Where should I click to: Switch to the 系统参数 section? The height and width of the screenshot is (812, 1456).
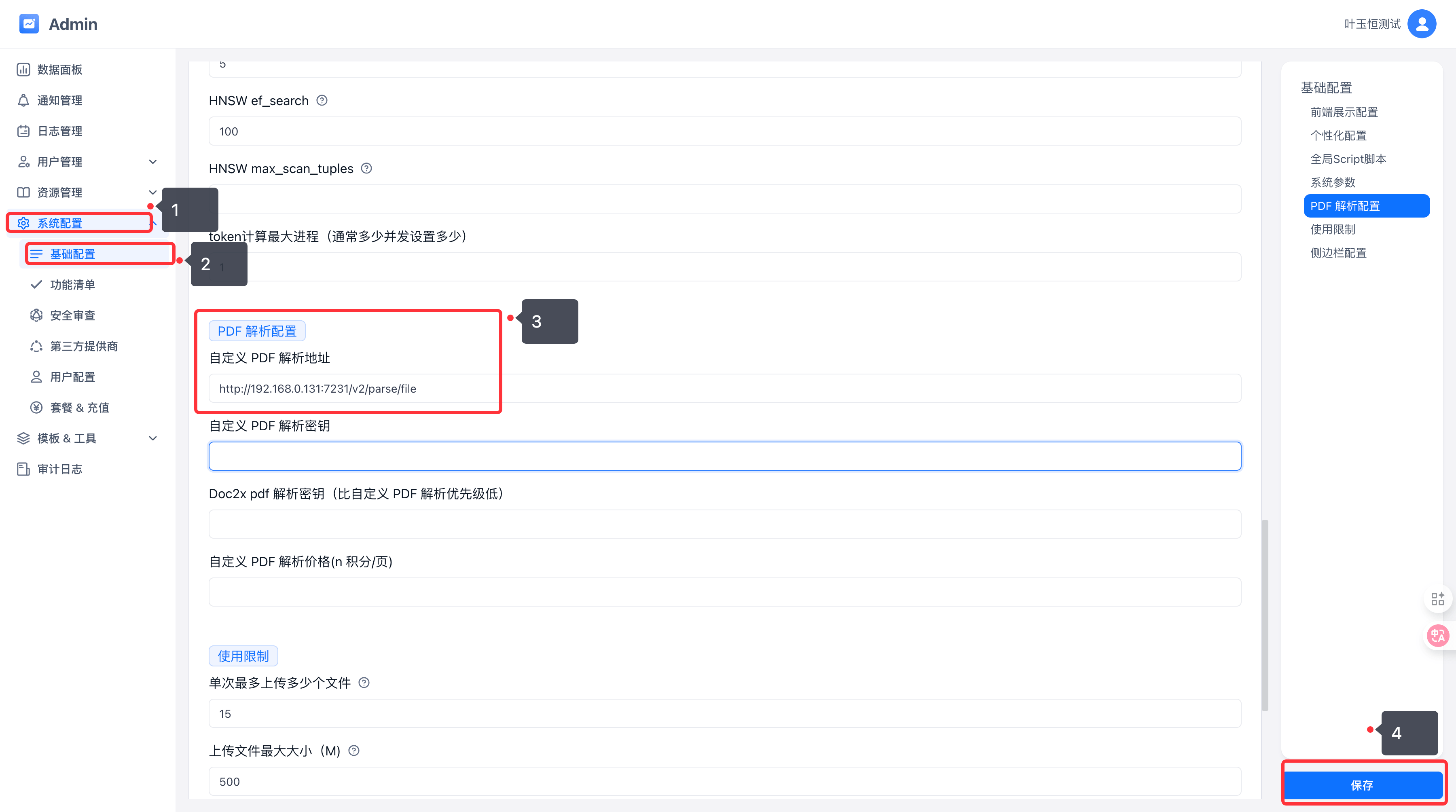tap(1334, 182)
